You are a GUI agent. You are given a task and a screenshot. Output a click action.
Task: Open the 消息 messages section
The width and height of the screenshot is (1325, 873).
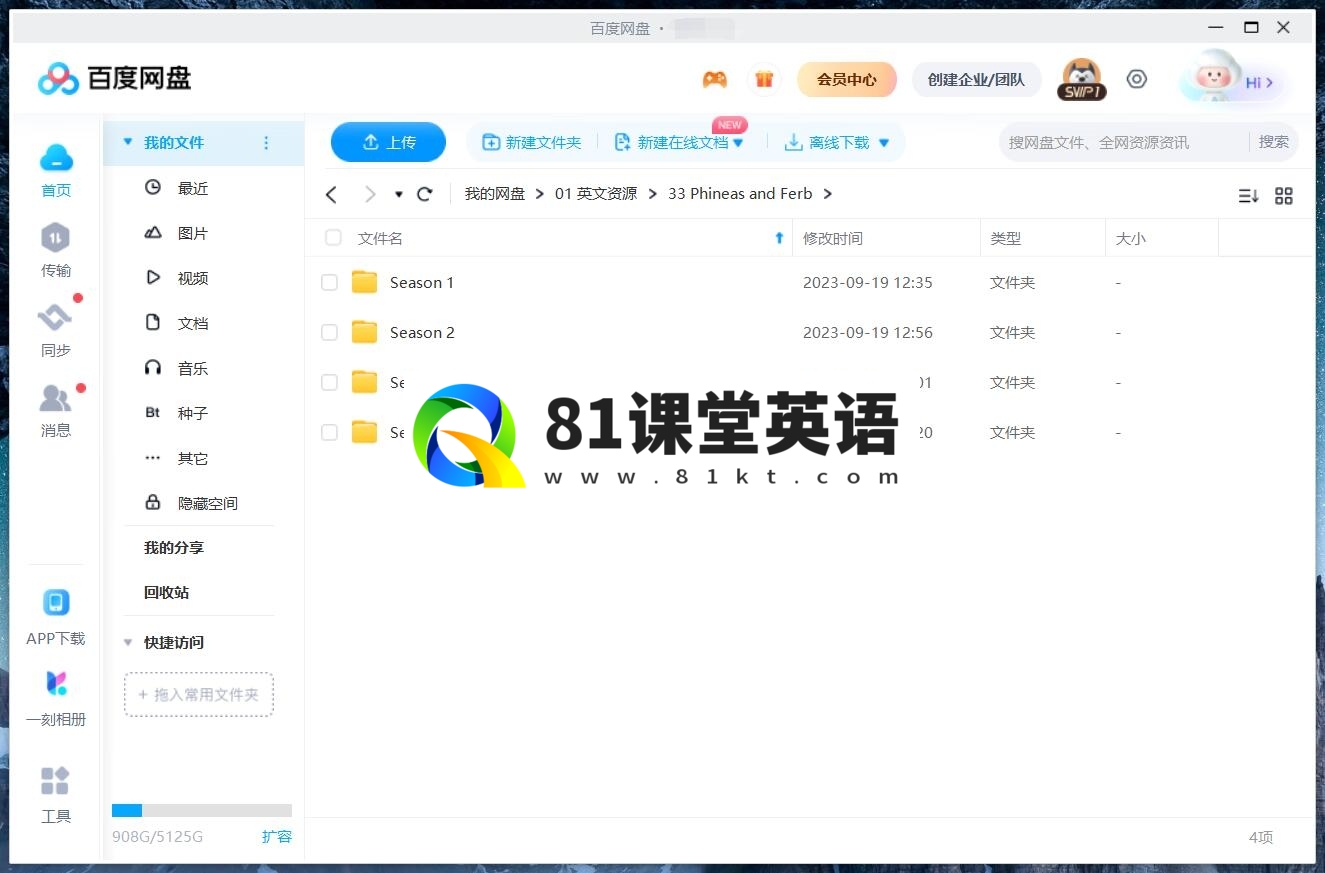tap(56, 410)
